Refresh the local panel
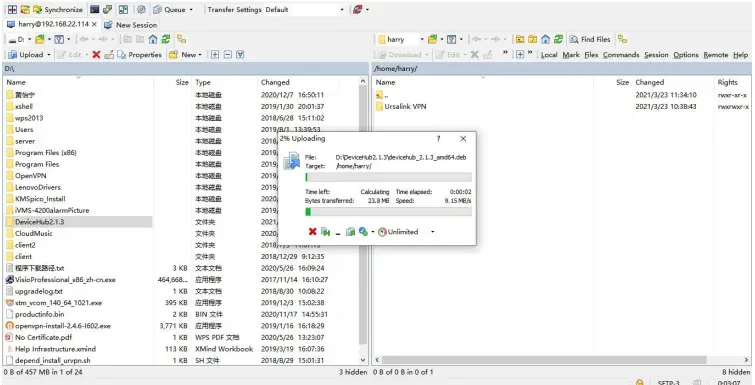The height and width of the screenshot is (385, 755). (x=166, y=39)
